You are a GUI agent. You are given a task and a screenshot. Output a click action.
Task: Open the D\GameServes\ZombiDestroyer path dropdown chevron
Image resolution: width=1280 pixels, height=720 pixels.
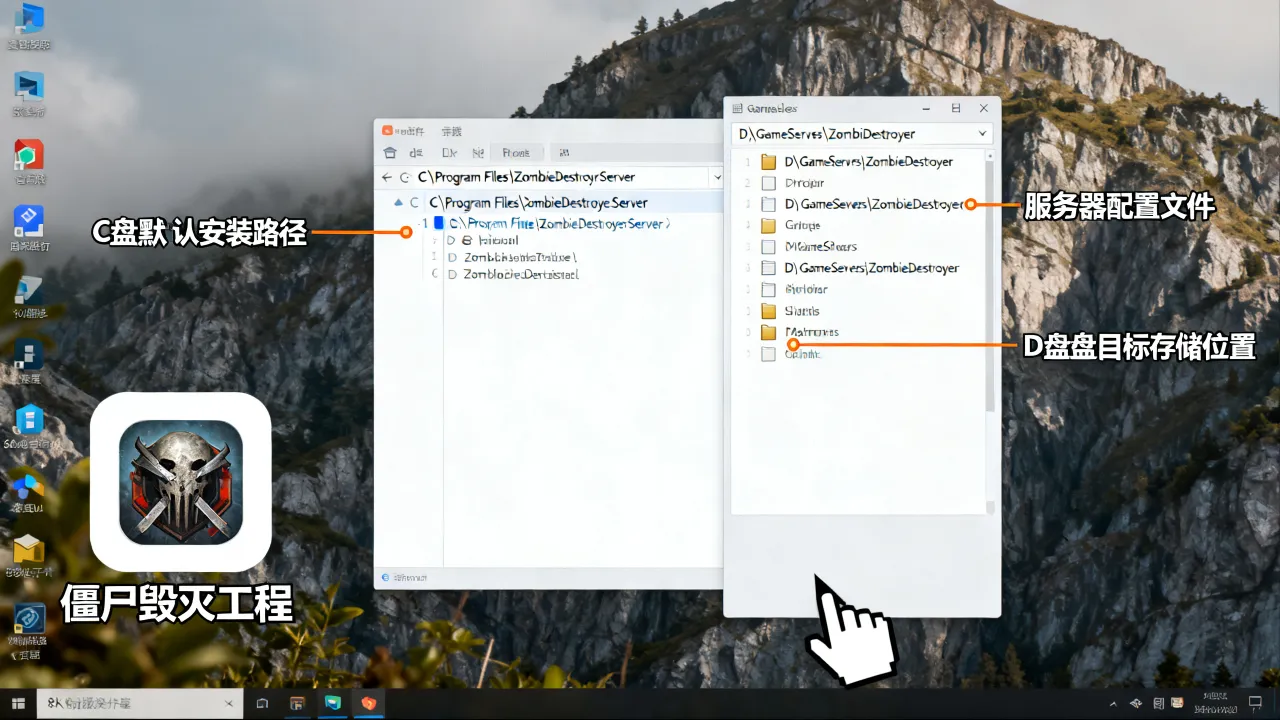[x=982, y=133]
